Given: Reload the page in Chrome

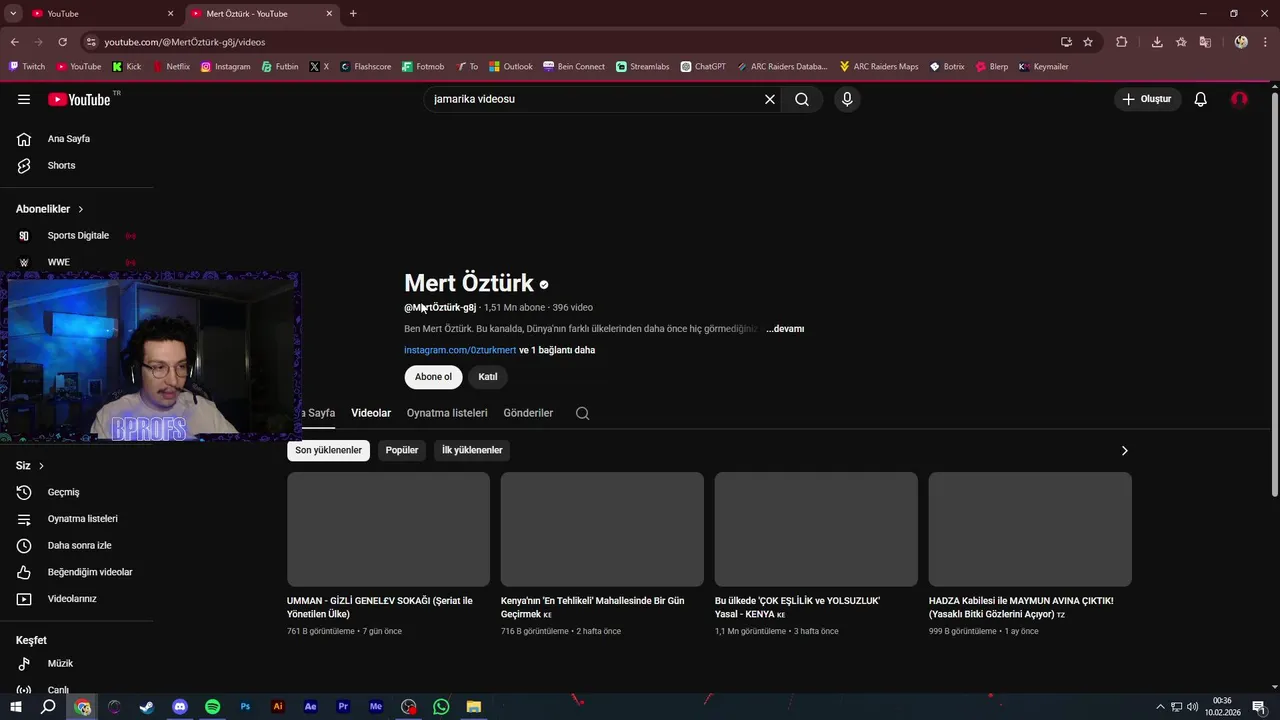Looking at the screenshot, I should tap(62, 42).
